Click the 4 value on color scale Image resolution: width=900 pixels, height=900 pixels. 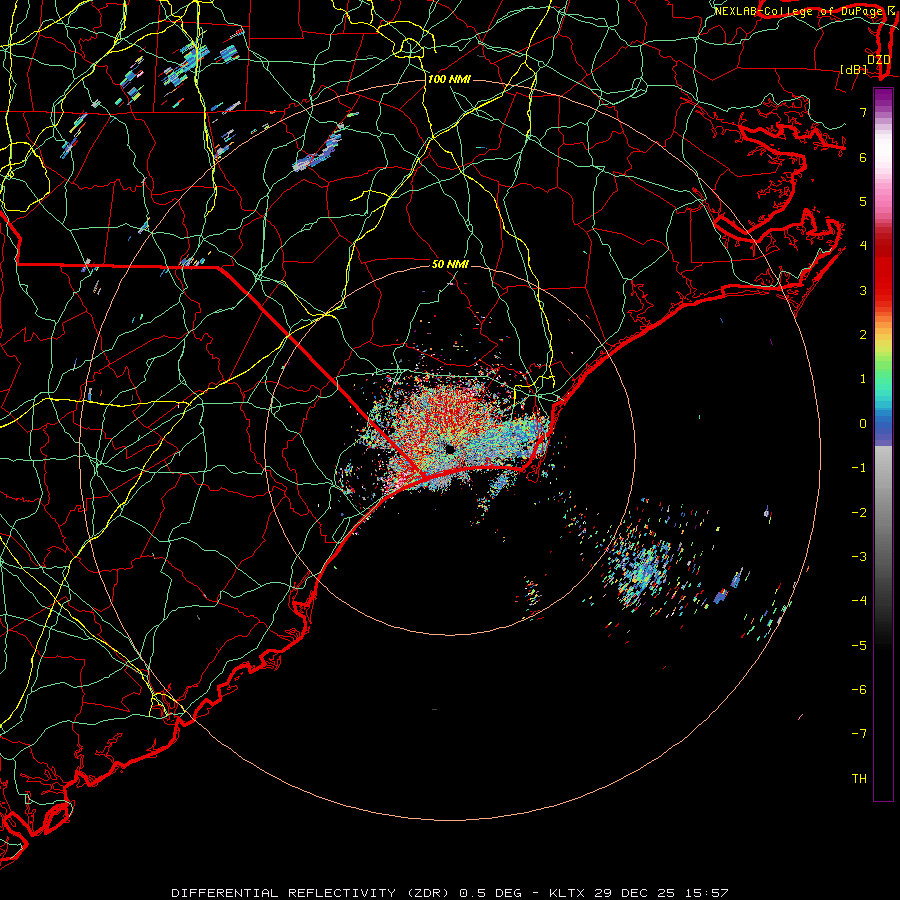coord(863,245)
